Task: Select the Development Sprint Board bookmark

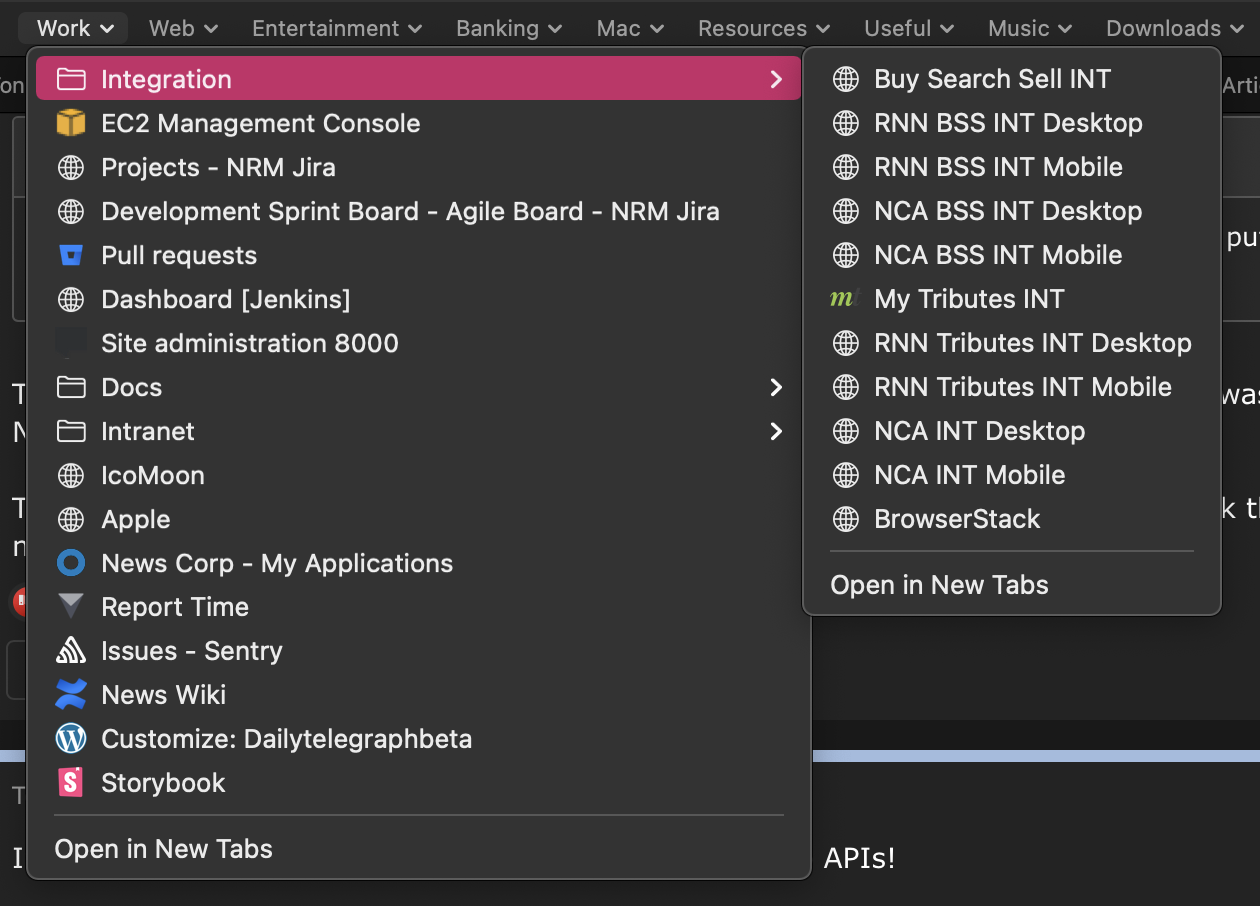Action: coord(410,211)
